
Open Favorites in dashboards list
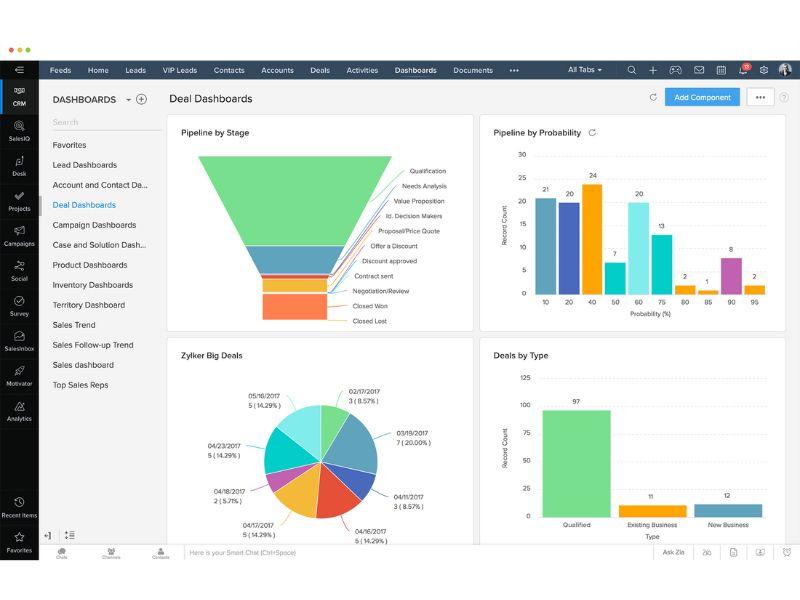pos(69,145)
